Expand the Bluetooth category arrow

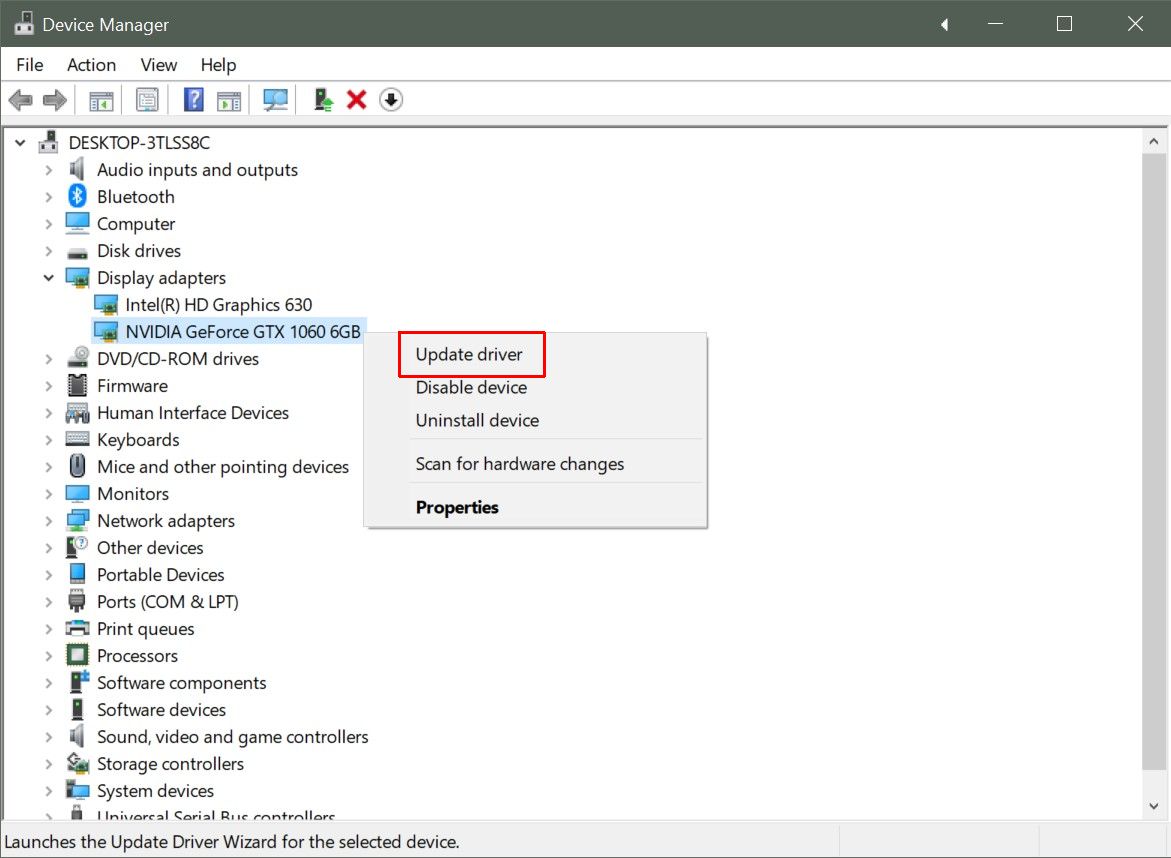click(x=49, y=197)
